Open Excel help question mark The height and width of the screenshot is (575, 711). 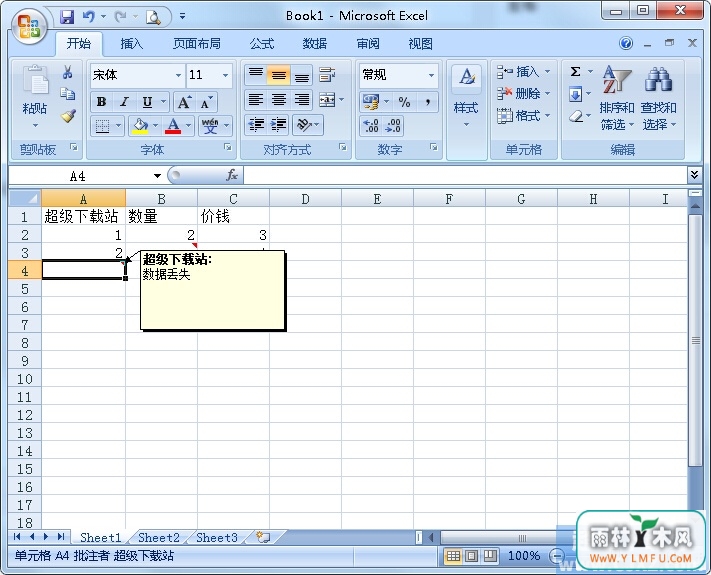(x=626, y=44)
